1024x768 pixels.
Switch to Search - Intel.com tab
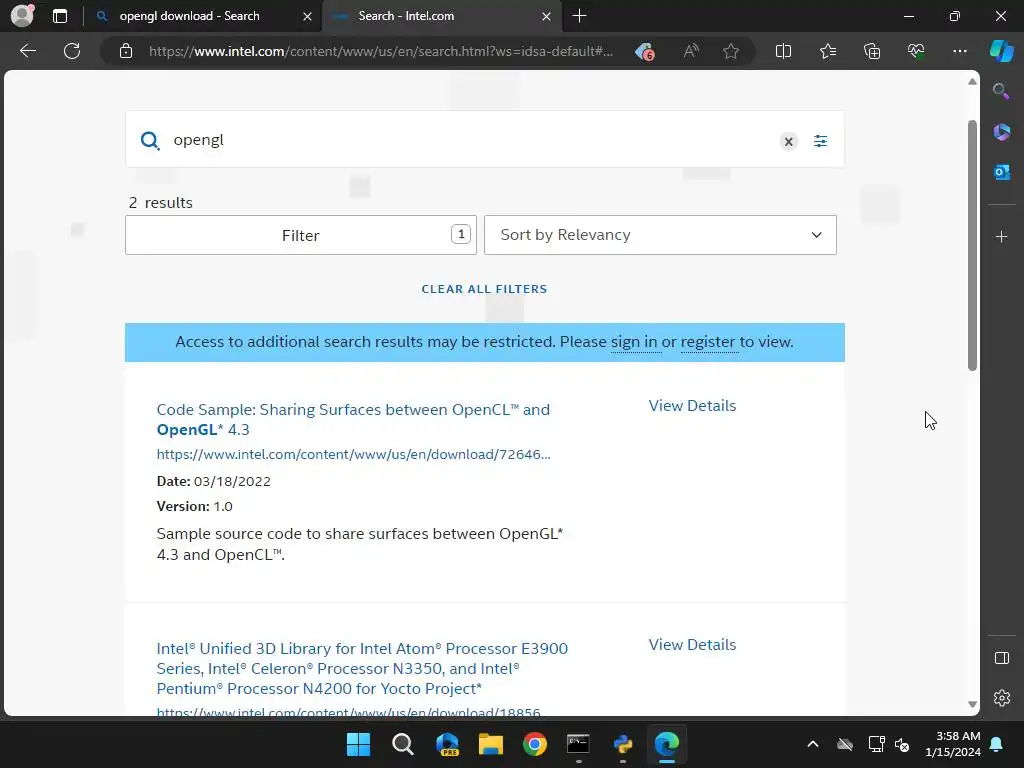tap(441, 16)
